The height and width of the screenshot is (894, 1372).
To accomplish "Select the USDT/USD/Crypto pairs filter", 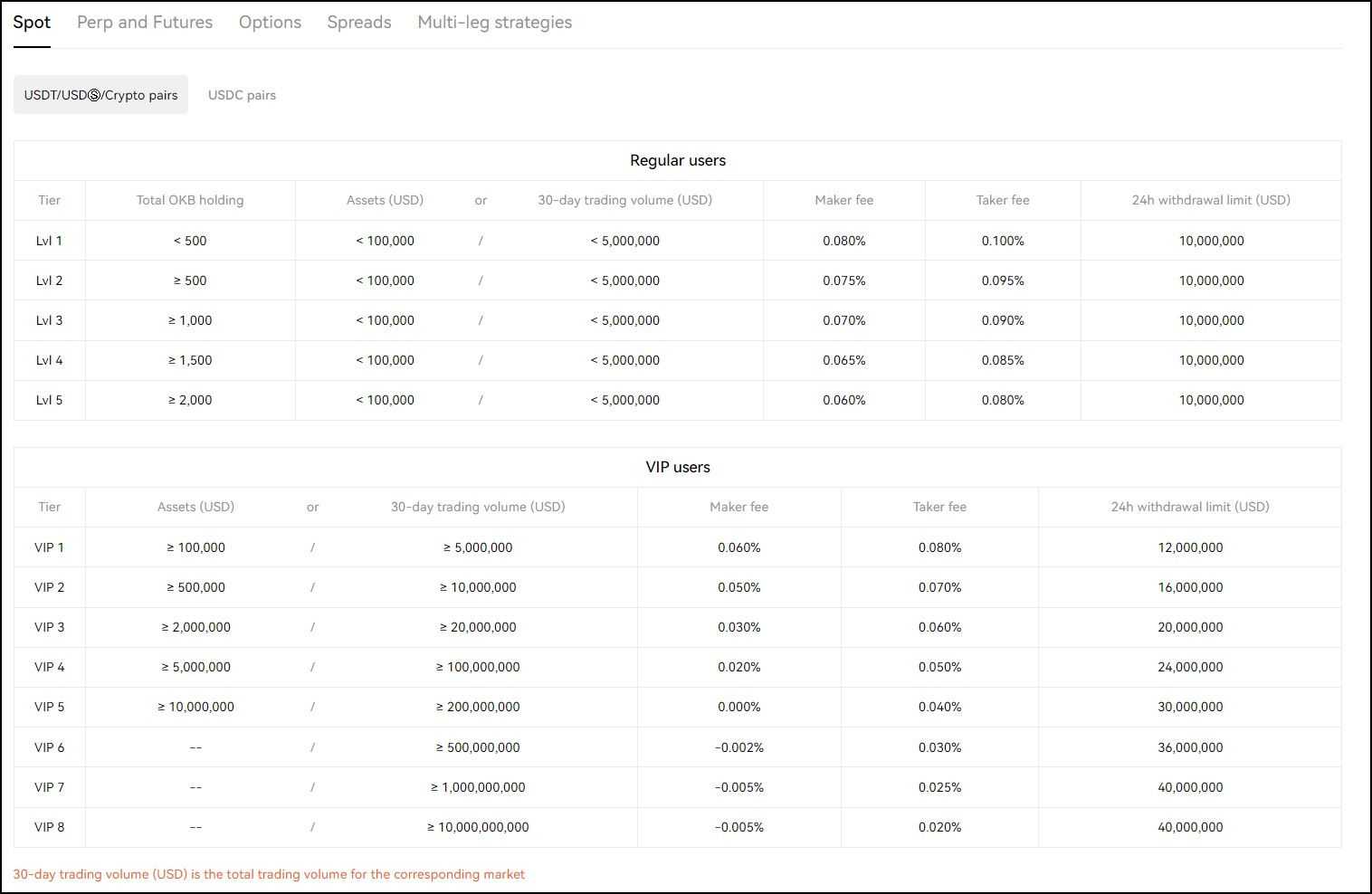I will 100,94.
